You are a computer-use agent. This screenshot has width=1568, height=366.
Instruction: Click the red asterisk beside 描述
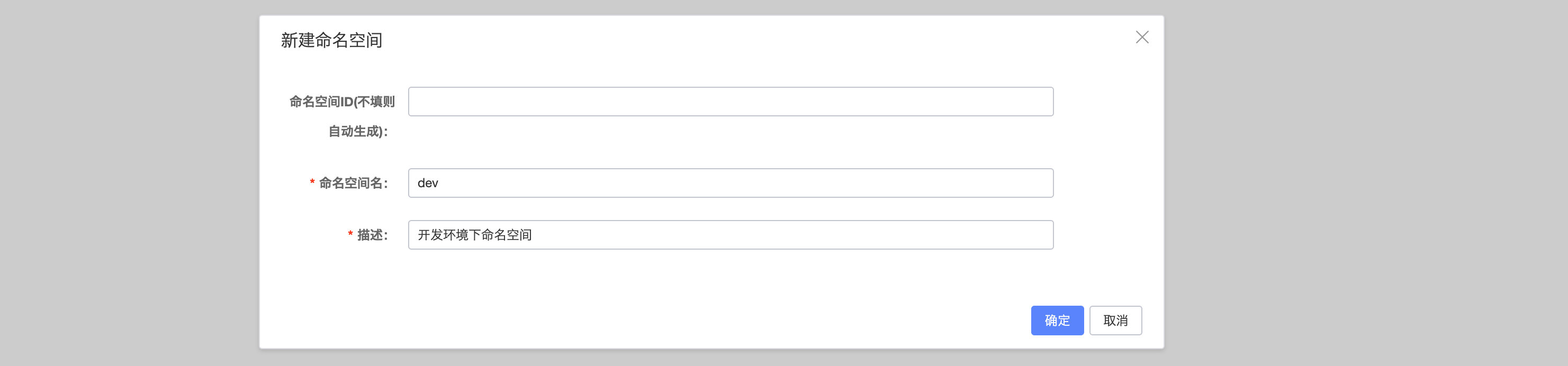(x=350, y=234)
